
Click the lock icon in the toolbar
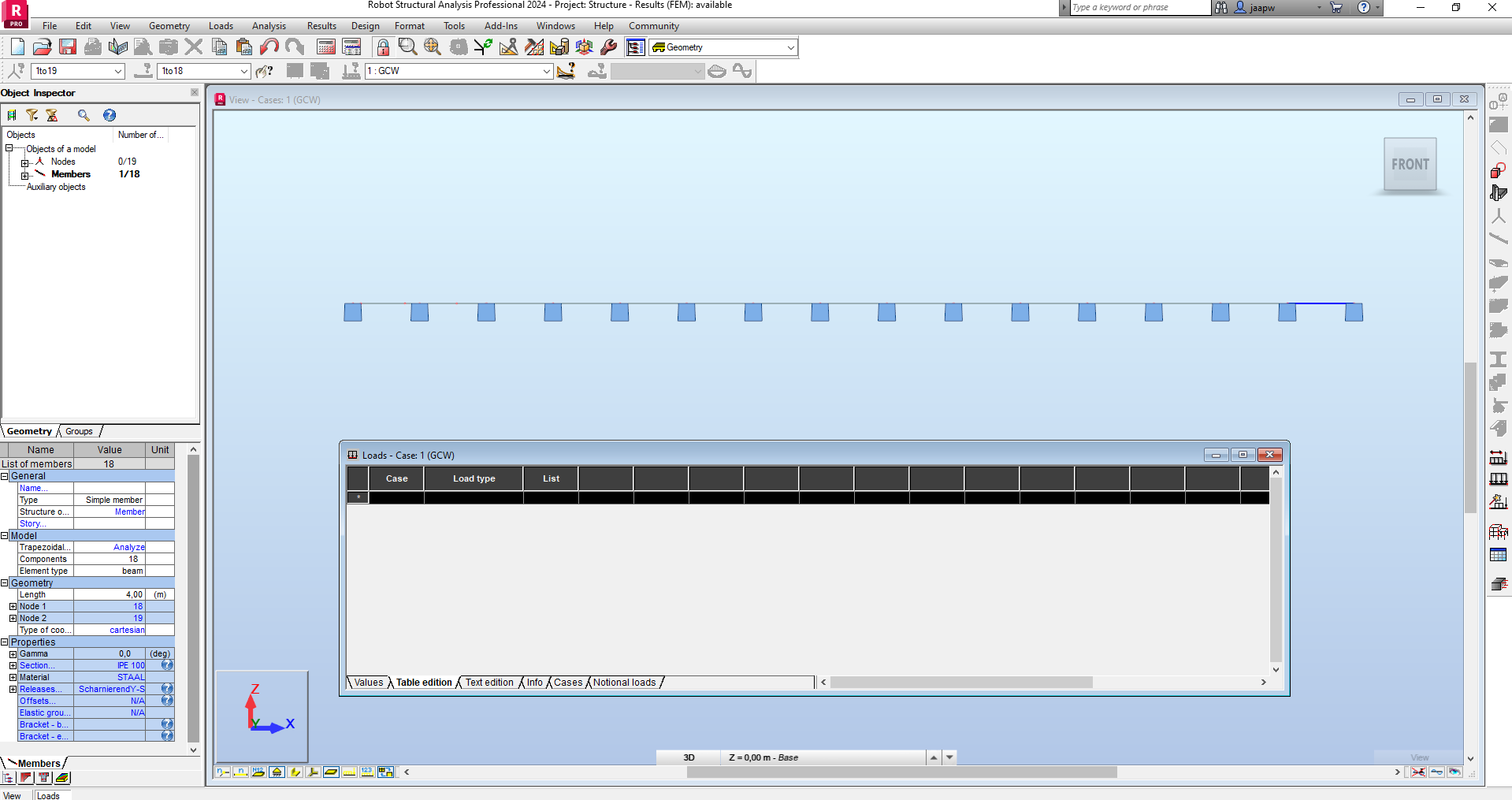[x=383, y=47]
